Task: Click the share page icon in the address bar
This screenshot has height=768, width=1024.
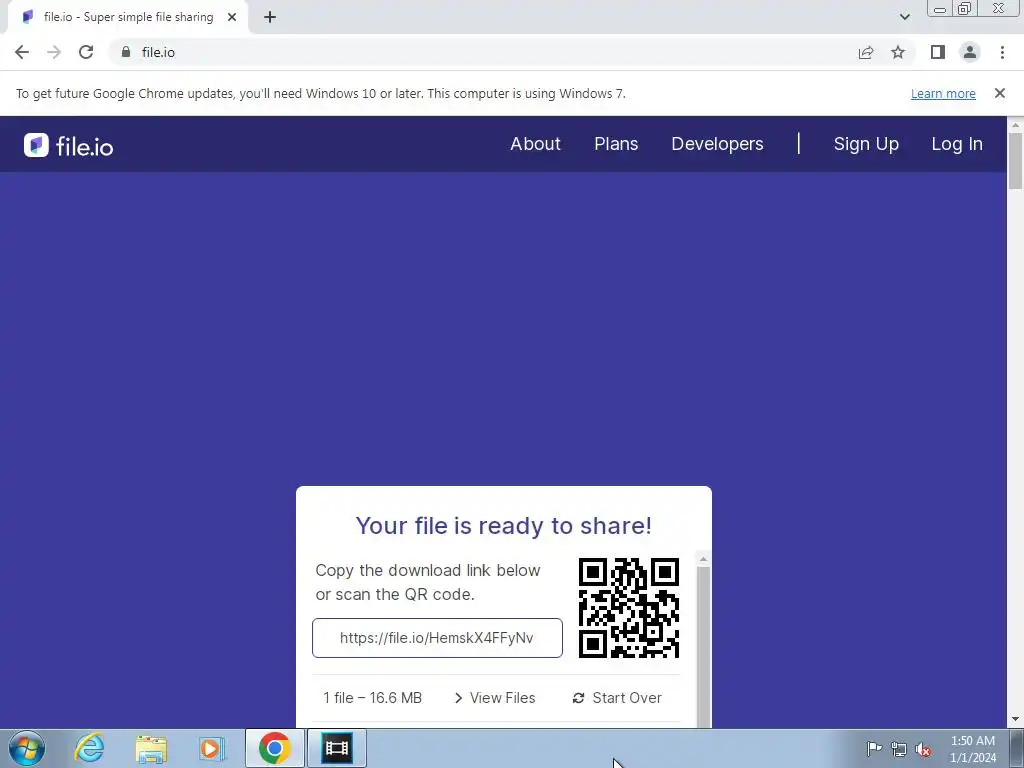Action: [x=866, y=52]
